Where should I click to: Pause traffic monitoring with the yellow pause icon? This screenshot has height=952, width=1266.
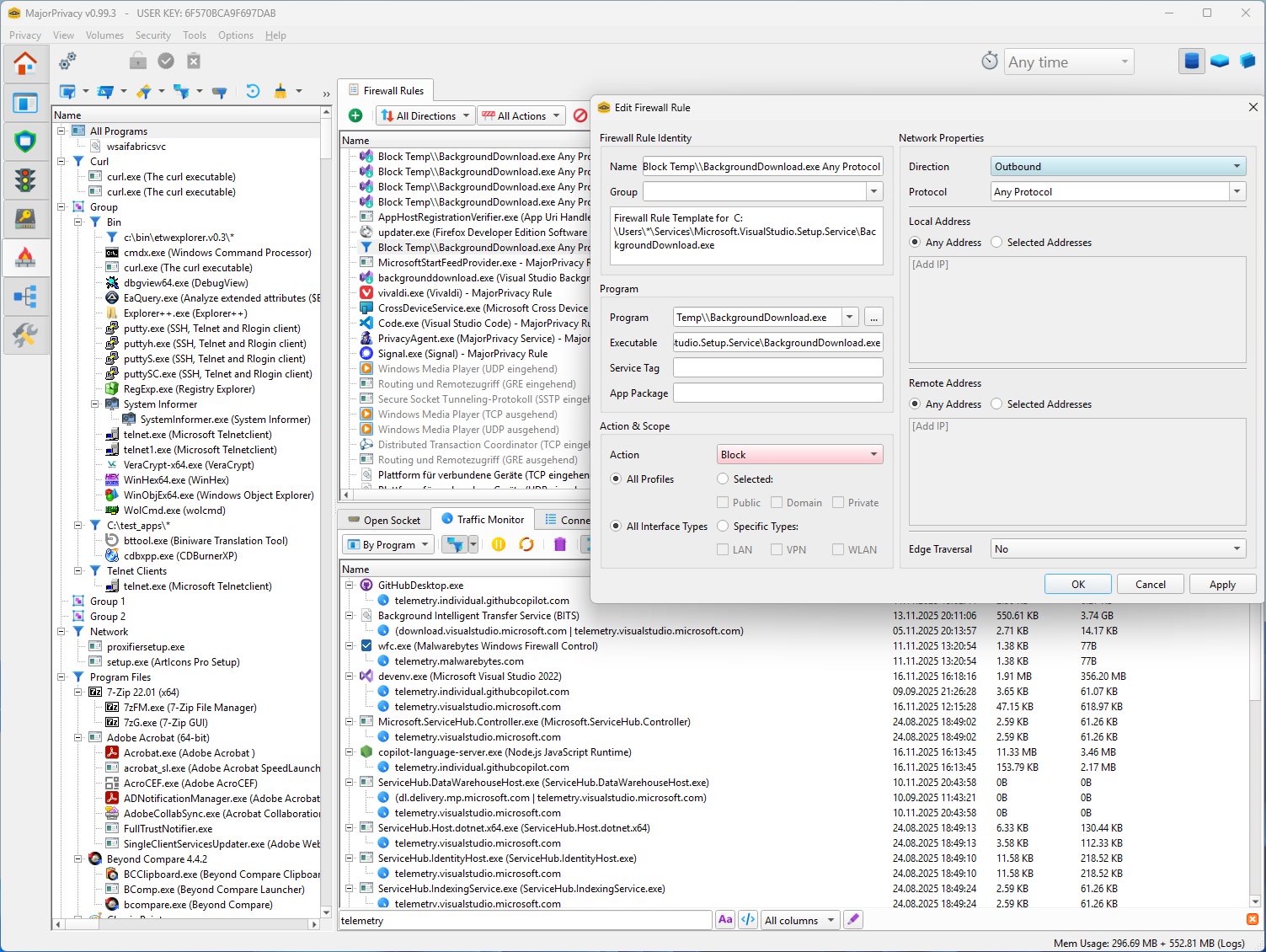pyautogui.click(x=498, y=545)
